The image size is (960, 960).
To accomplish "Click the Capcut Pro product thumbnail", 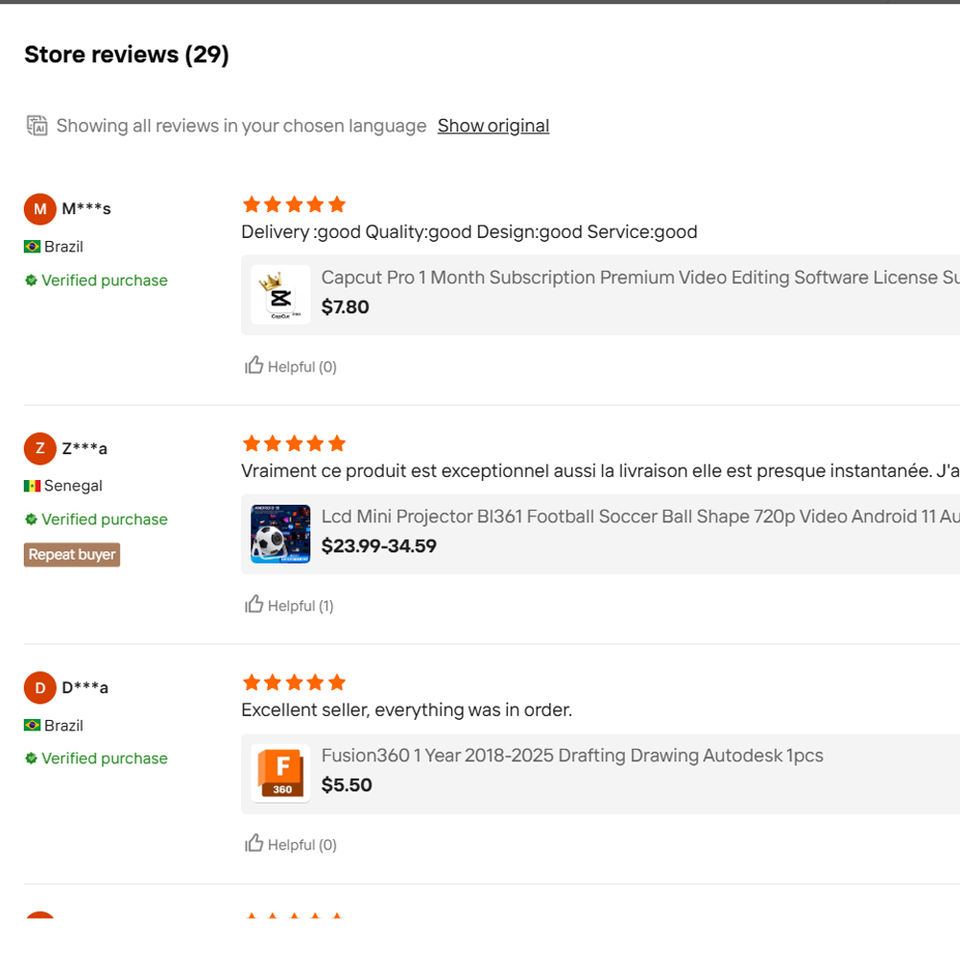I will click(x=280, y=294).
